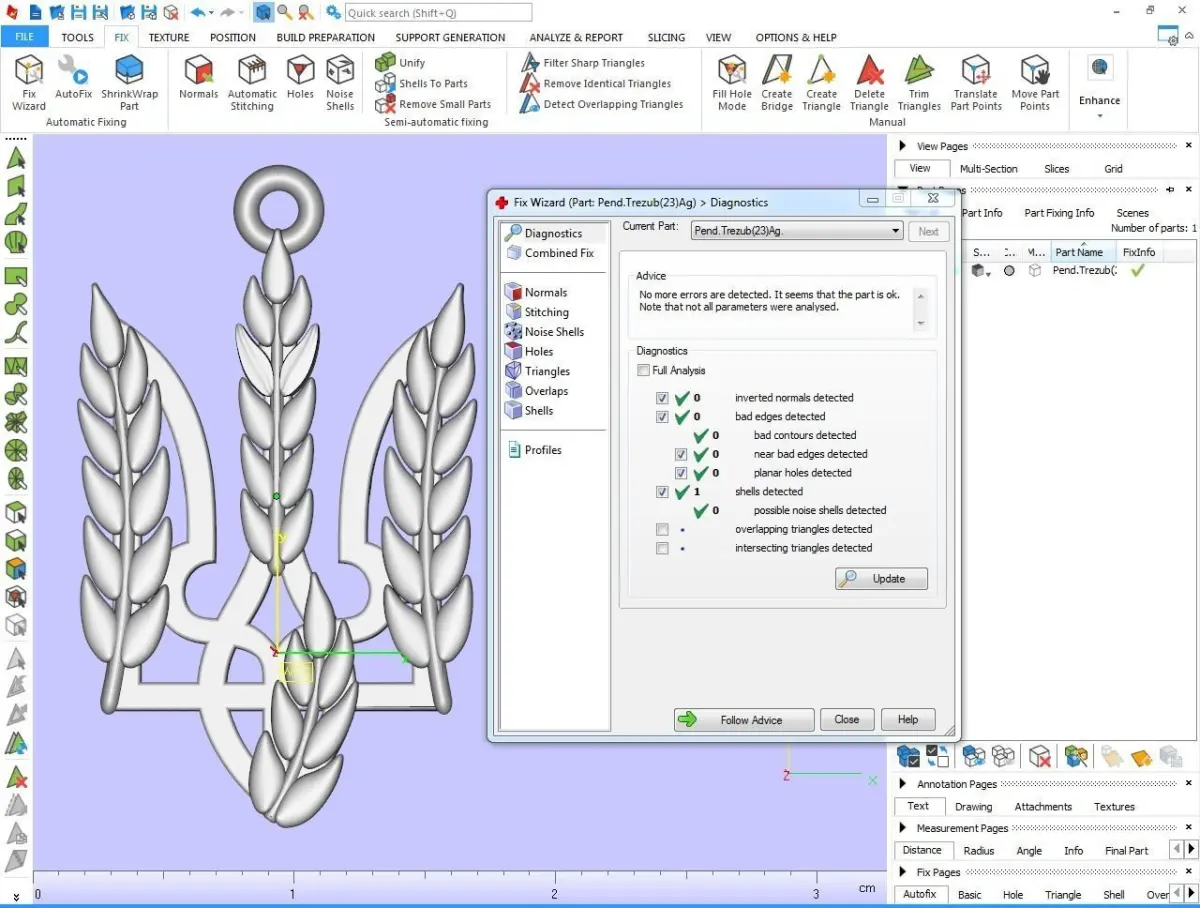The height and width of the screenshot is (908, 1200).
Task: Switch to the TOOLS ribbon tab
Action: coord(77,37)
